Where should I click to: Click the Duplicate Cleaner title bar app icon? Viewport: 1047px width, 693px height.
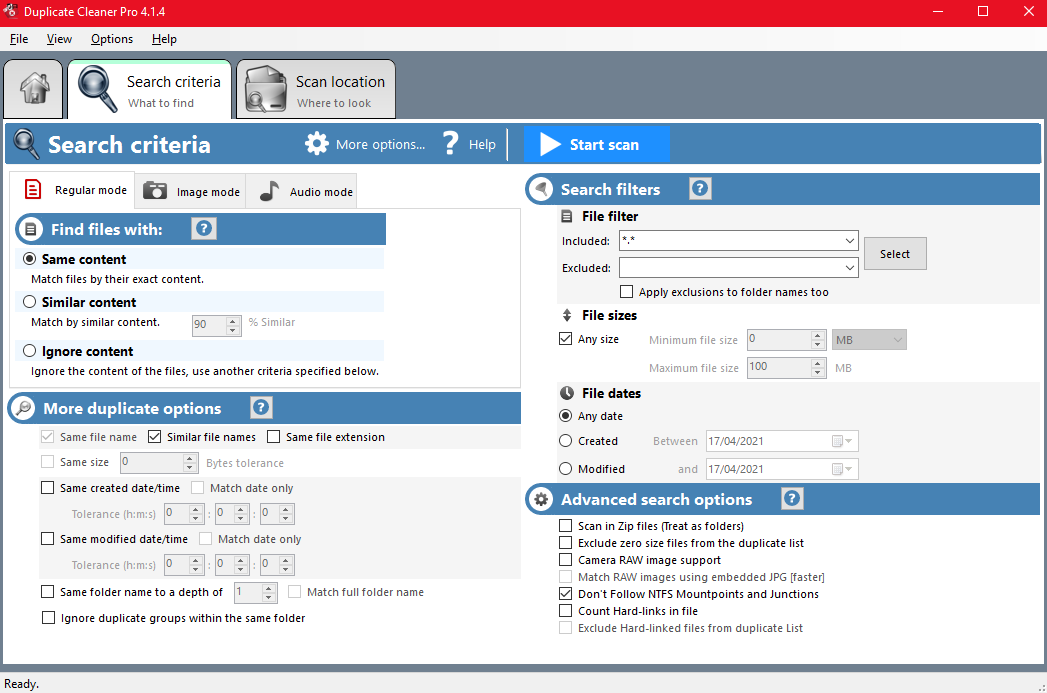pos(11,11)
